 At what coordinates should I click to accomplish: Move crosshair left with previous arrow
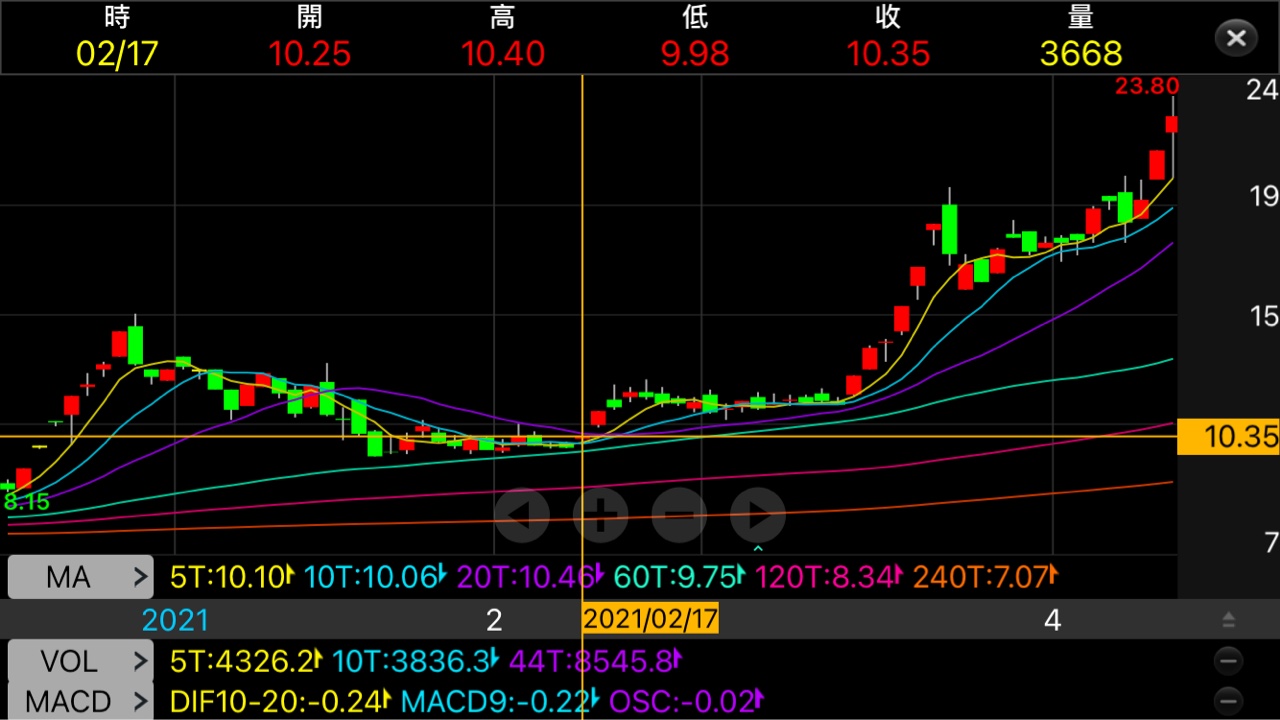522,516
